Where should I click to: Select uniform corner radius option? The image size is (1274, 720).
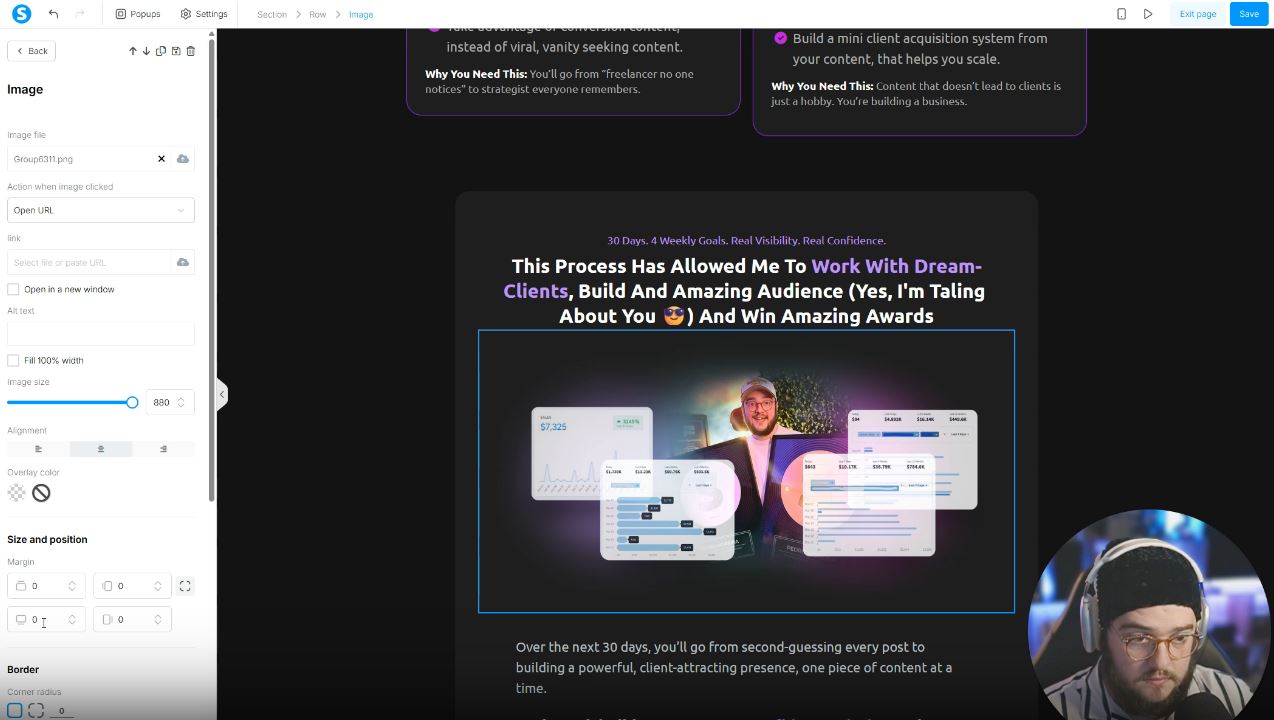(x=15, y=711)
